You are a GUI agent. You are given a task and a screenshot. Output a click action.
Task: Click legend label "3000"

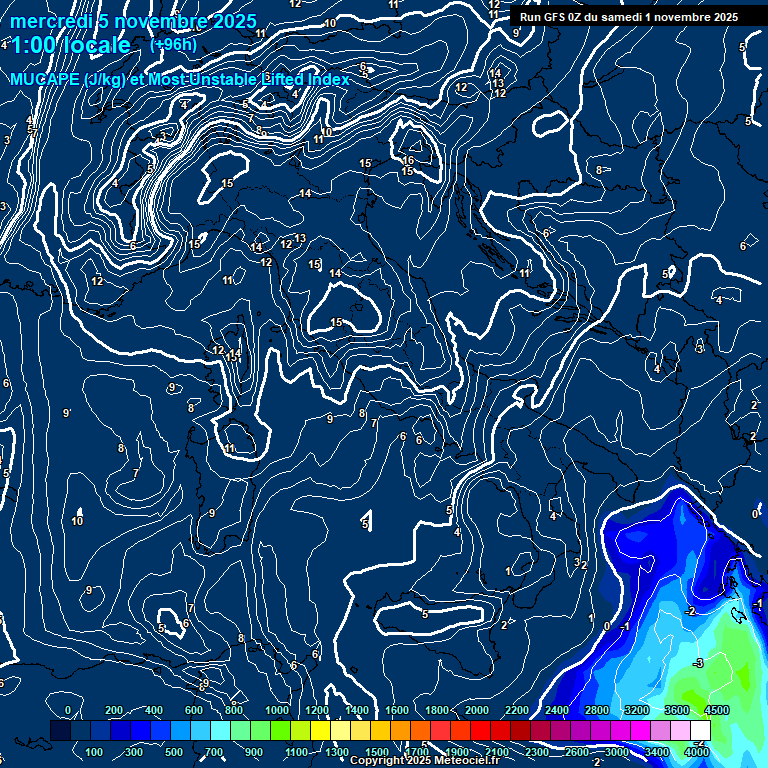(616, 752)
